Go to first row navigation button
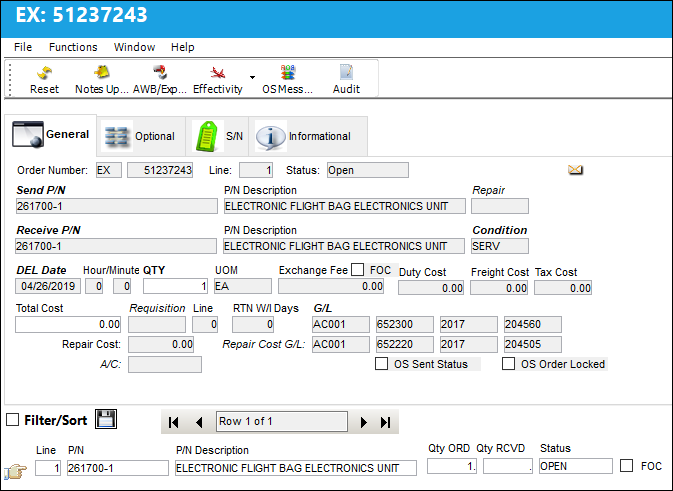The image size is (673, 491). click(173, 422)
